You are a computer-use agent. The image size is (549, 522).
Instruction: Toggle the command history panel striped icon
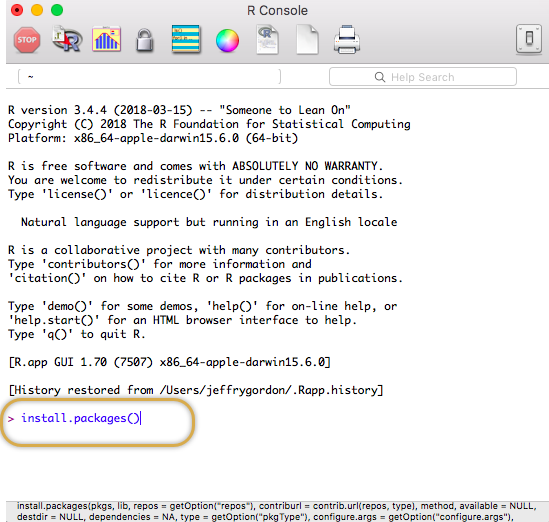pos(186,39)
